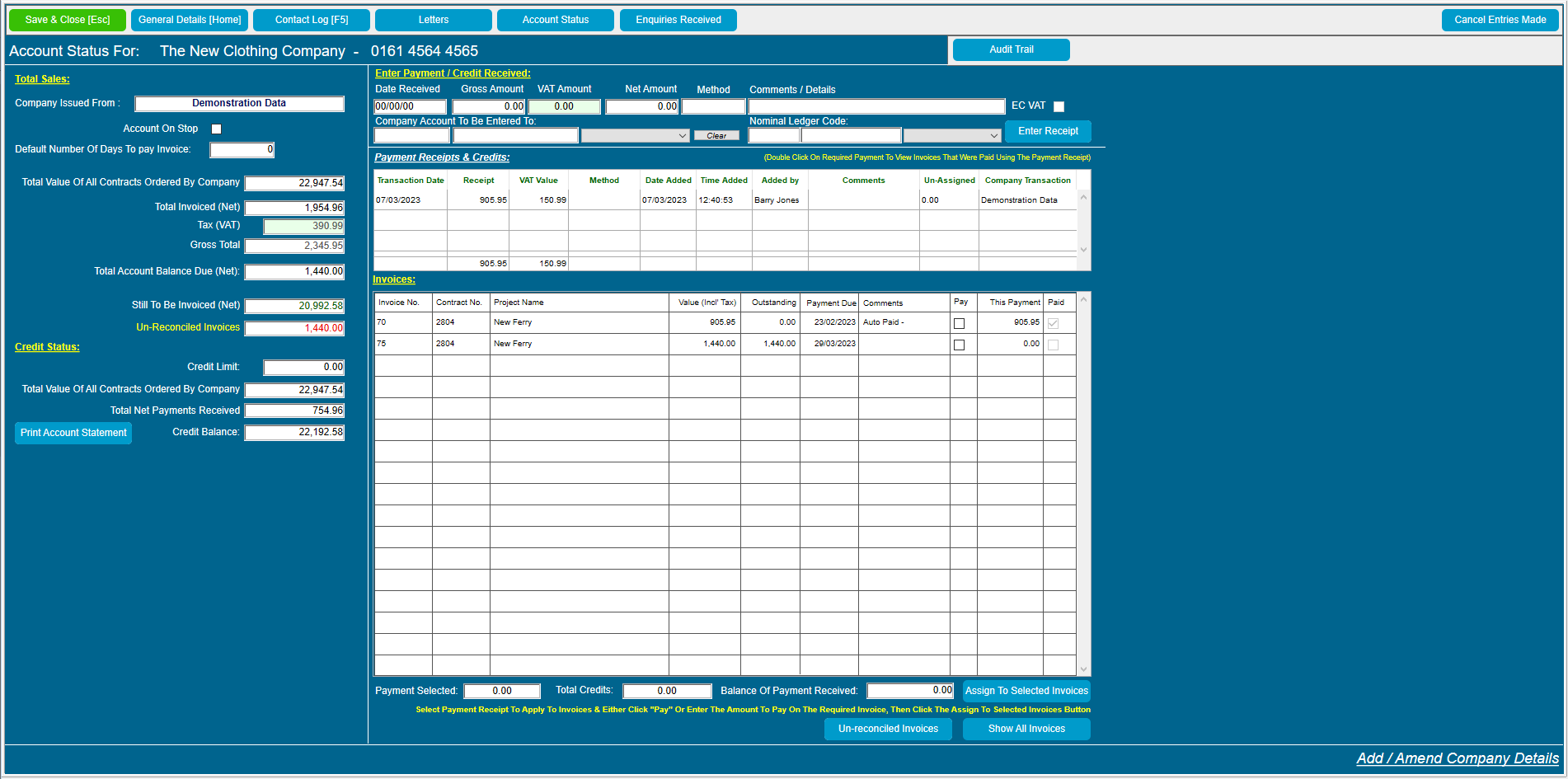The height and width of the screenshot is (779, 1568).
Task: Open Add / Amend Company Details link
Action: 1457,758
